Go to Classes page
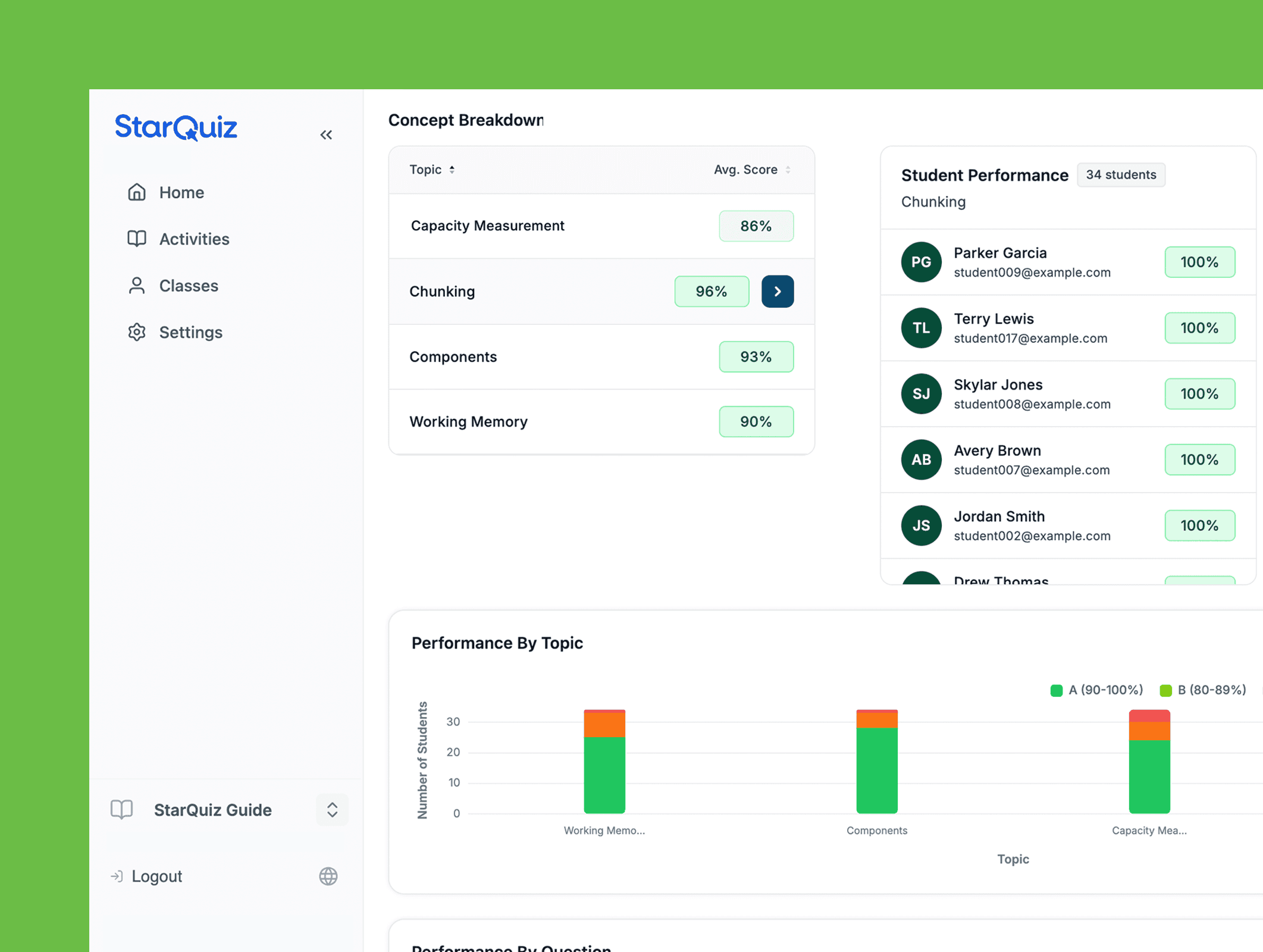Image resolution: width=1263 pixels, height=952 pixels. [x=189, y=286]
